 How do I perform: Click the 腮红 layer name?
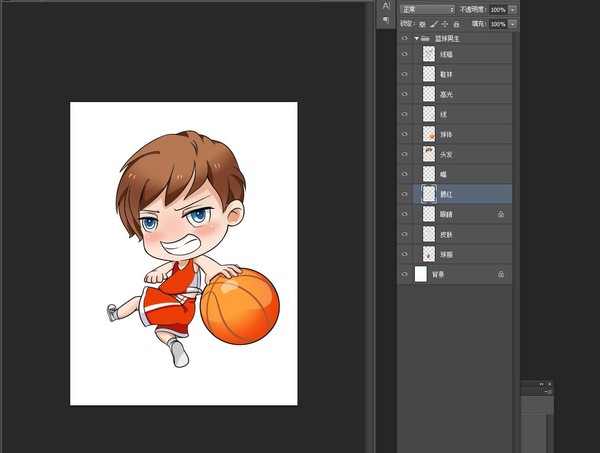coord(446,194)
